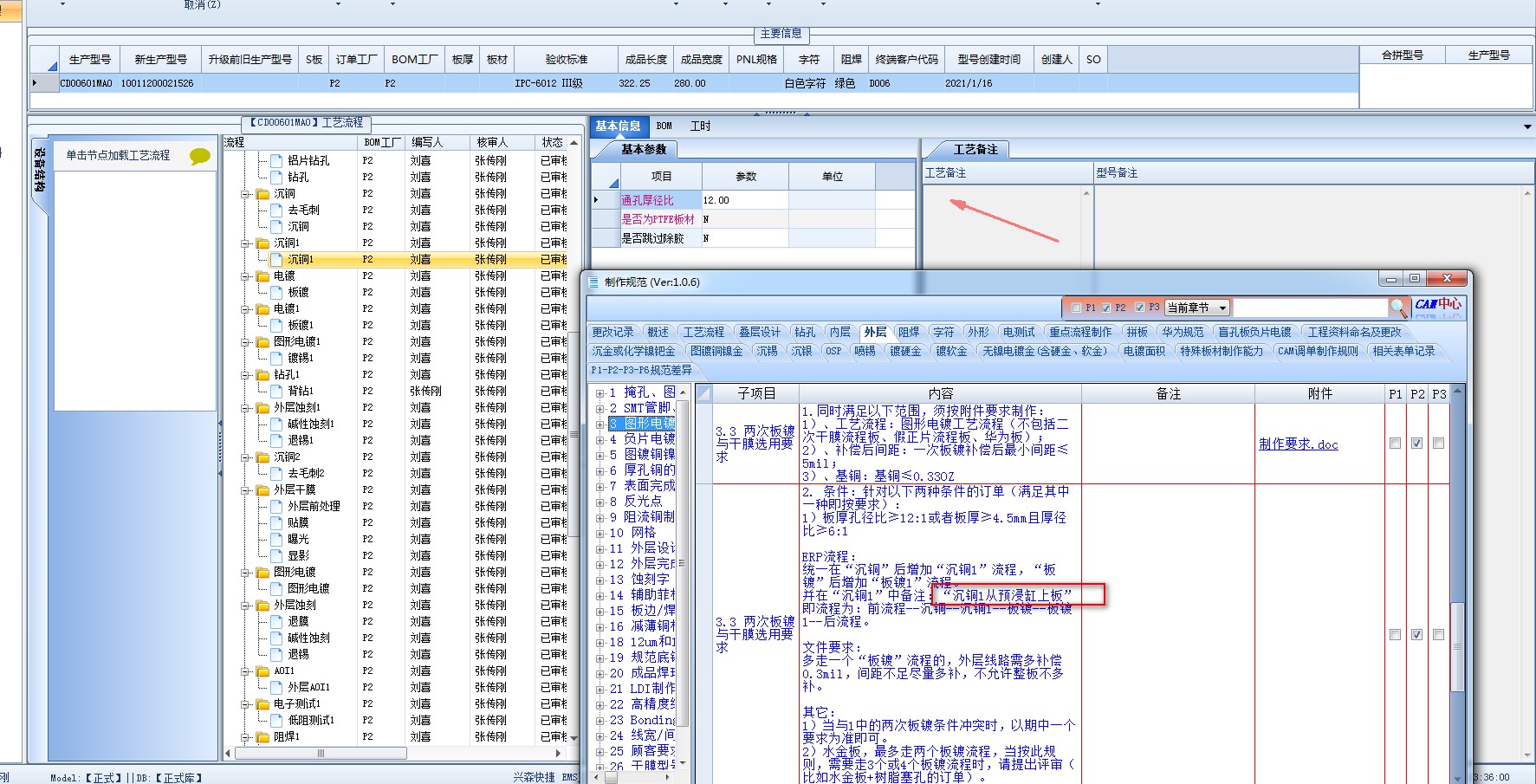1536x784 pixels.
Task: Expand tree node 10 网格
Action: point(599,533)
